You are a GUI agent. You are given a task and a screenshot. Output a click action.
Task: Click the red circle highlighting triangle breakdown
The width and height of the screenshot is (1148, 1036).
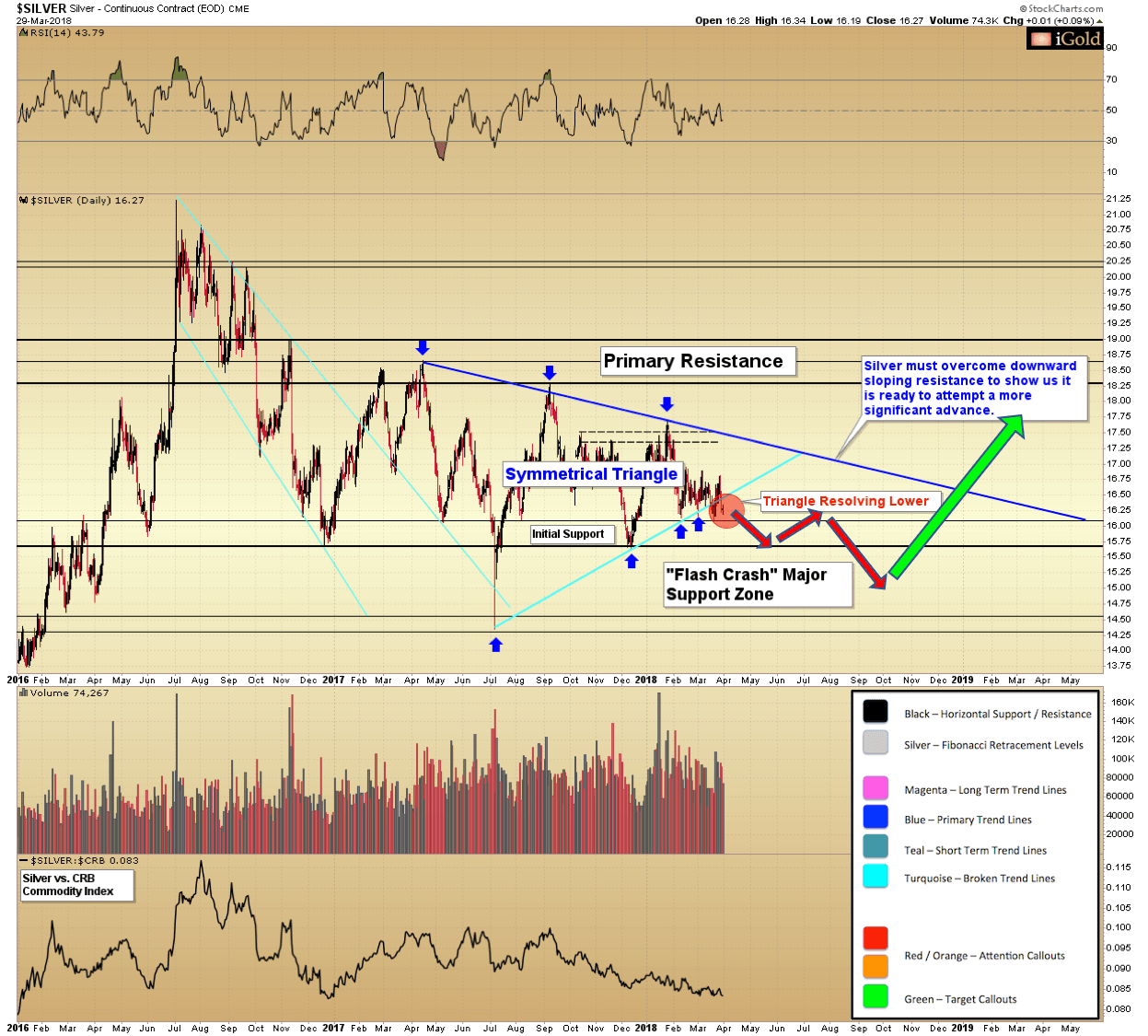(x=726, y=510)
